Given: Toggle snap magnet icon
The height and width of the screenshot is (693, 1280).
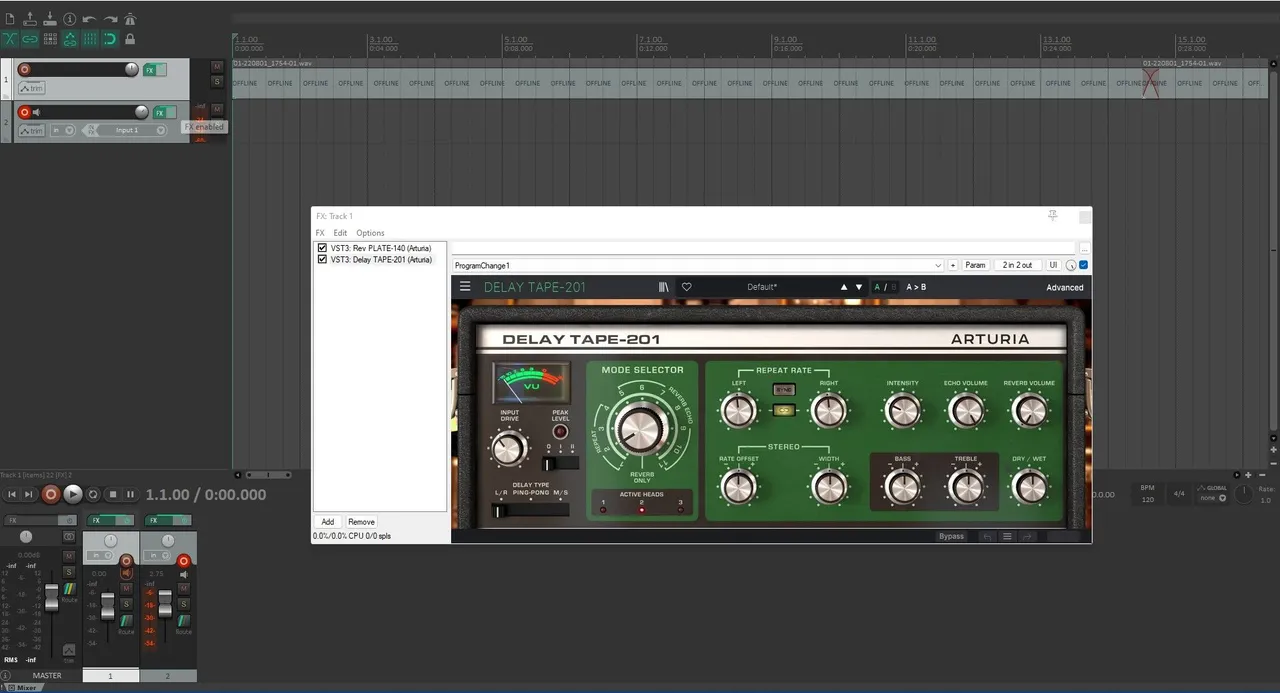Looking at the screenshot, I should [110, 39].
